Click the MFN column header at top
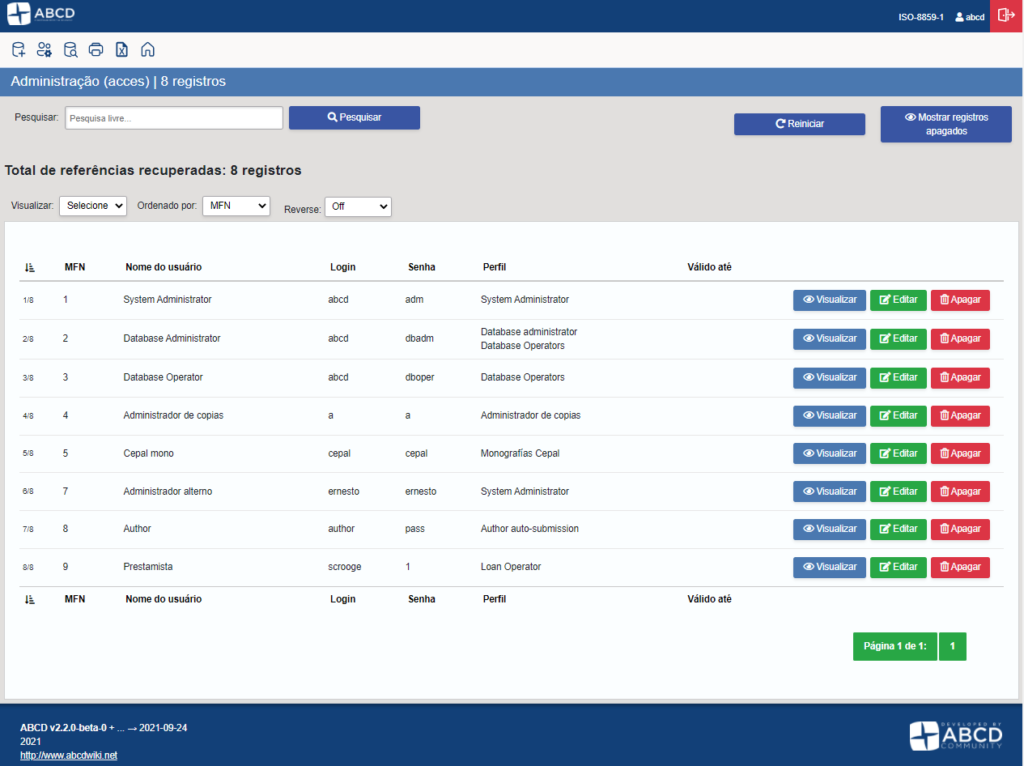Image resolution: width=1024 pixels, height=766 pixels. pyautogui.click(x=74, y=267)
